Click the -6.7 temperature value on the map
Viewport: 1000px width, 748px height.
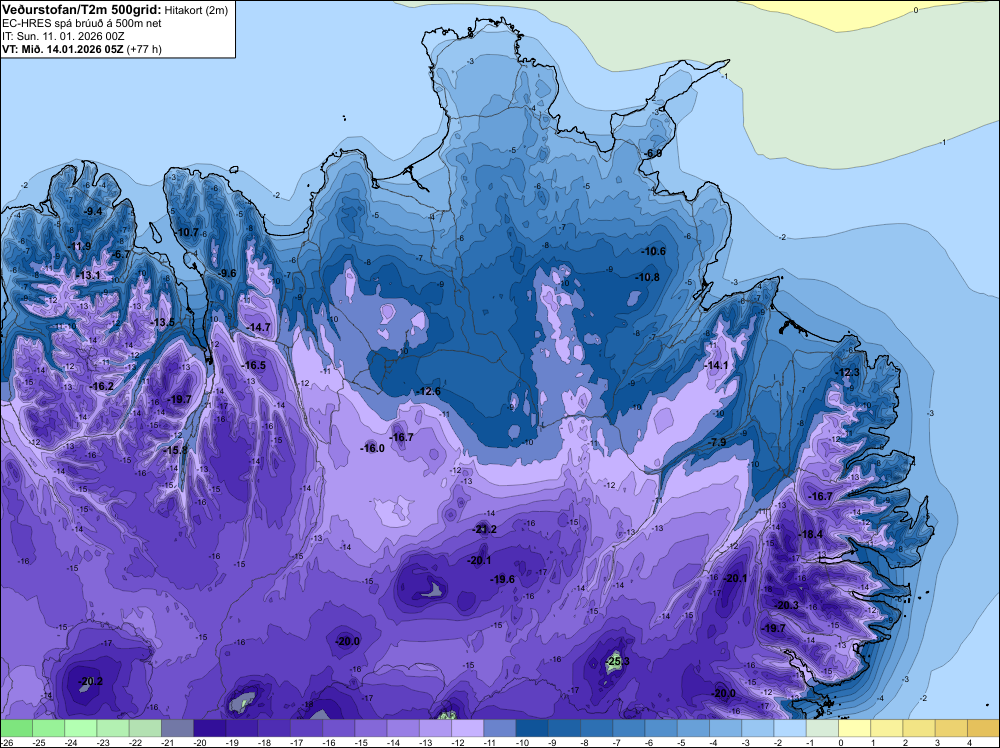[x=121, y=254]
